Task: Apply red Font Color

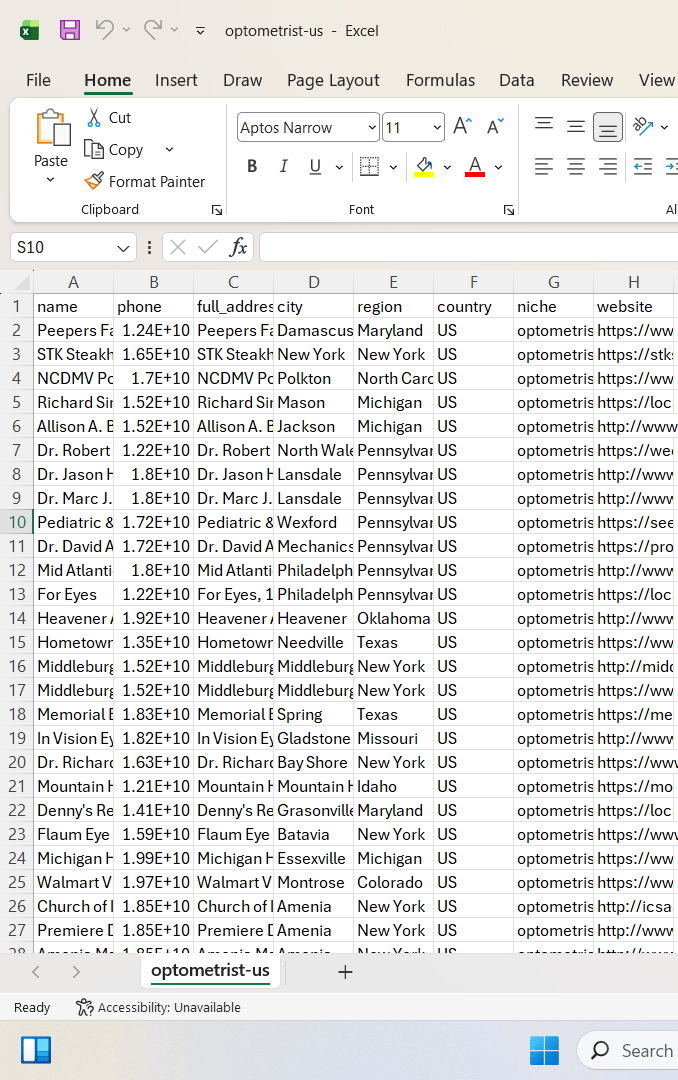Action: pyautogui.click(x=475, y=166)
